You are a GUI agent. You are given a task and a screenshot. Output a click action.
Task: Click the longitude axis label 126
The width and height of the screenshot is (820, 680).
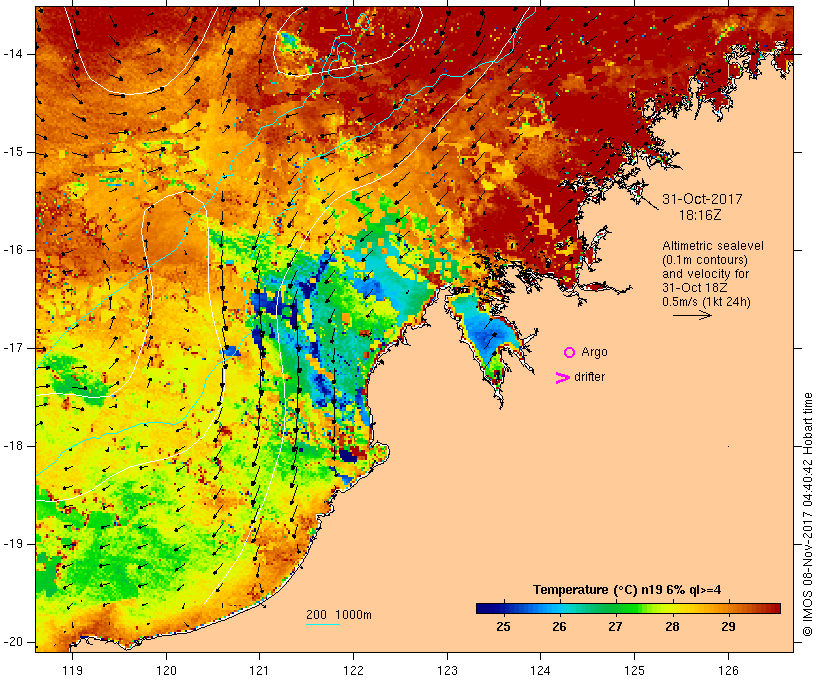(728, 670)
